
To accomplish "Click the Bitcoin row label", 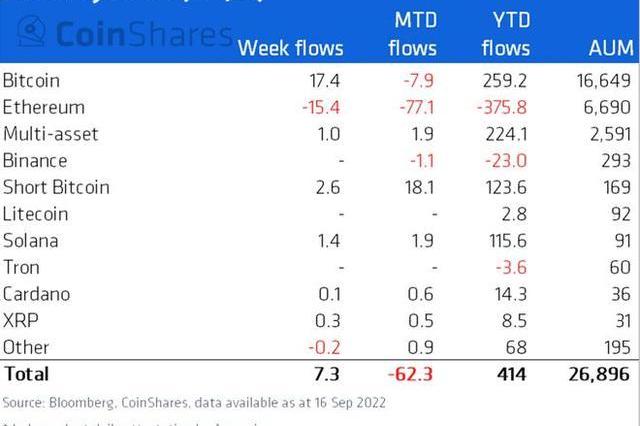I will [31, 80].
